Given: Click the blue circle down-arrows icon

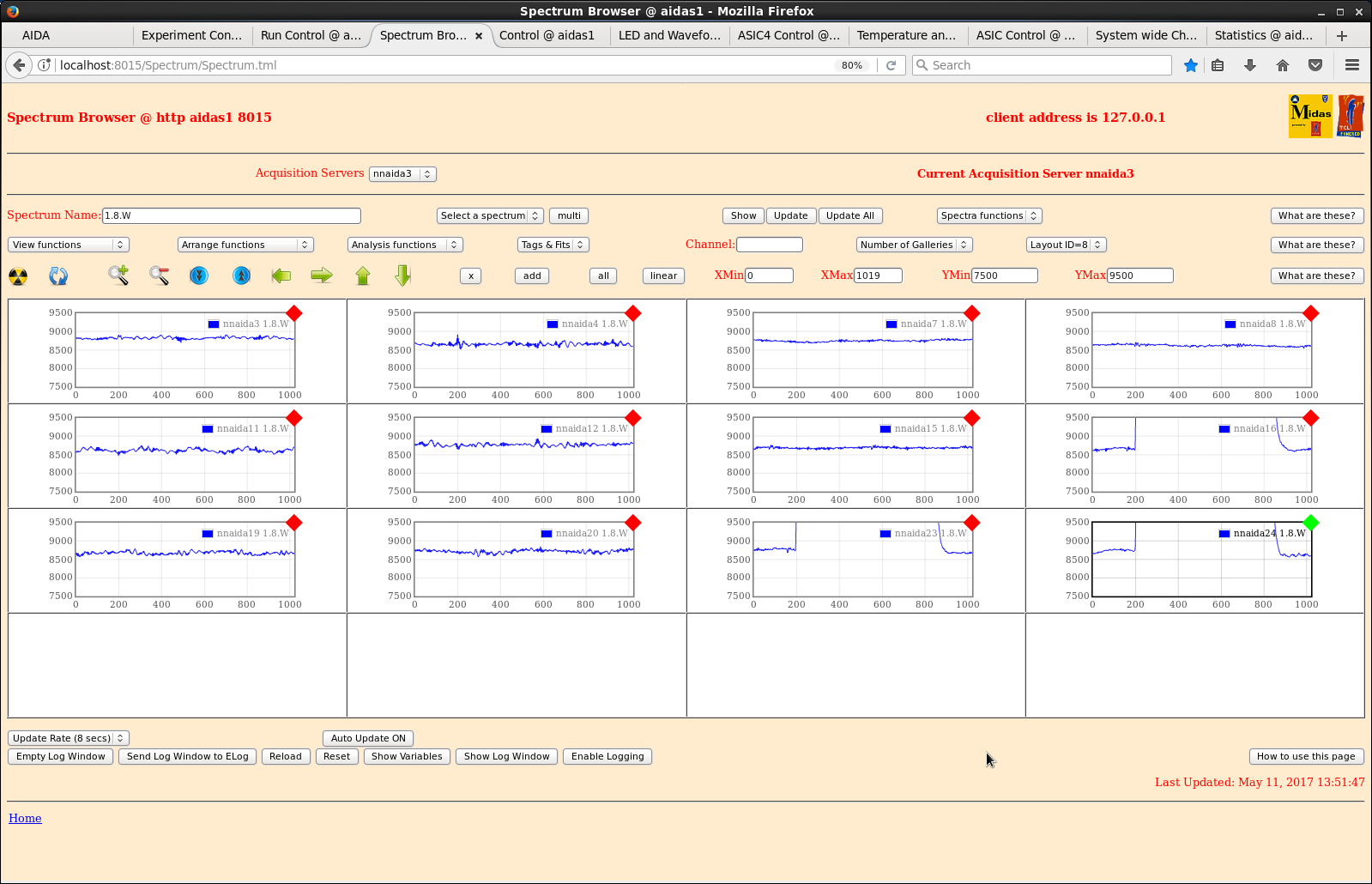Looking at the screenshot, I should pyautogui.click(x=199, y=275).
